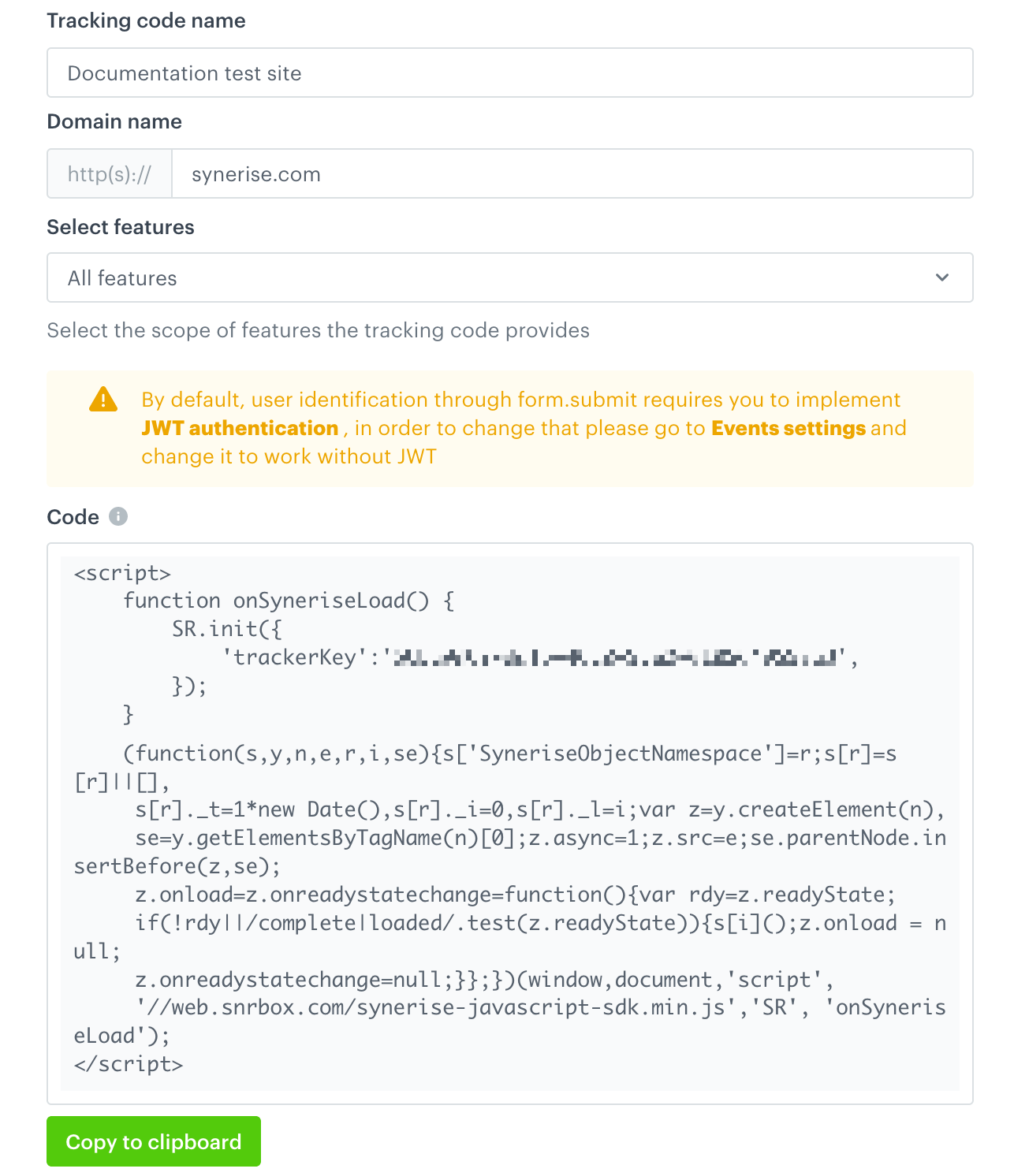Go to Events settings

[788, 428]
